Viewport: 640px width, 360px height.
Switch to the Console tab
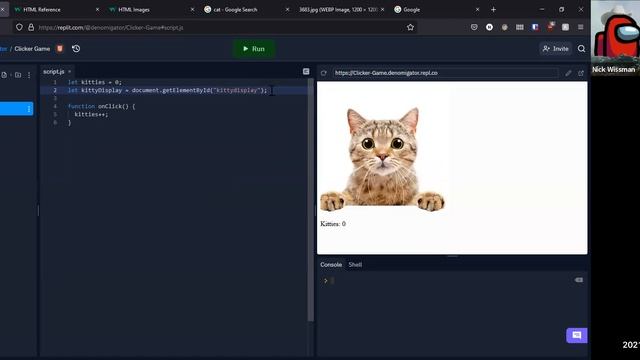coord(331,264)
